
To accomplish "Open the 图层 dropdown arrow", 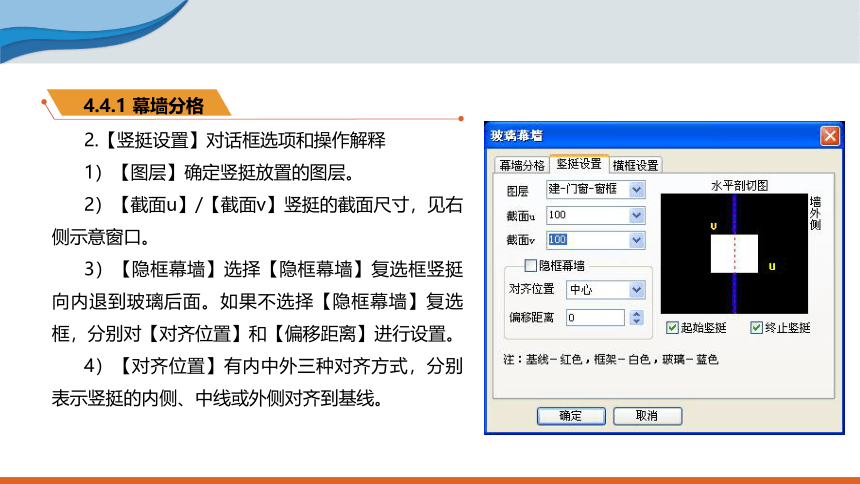I will point(636,189).
